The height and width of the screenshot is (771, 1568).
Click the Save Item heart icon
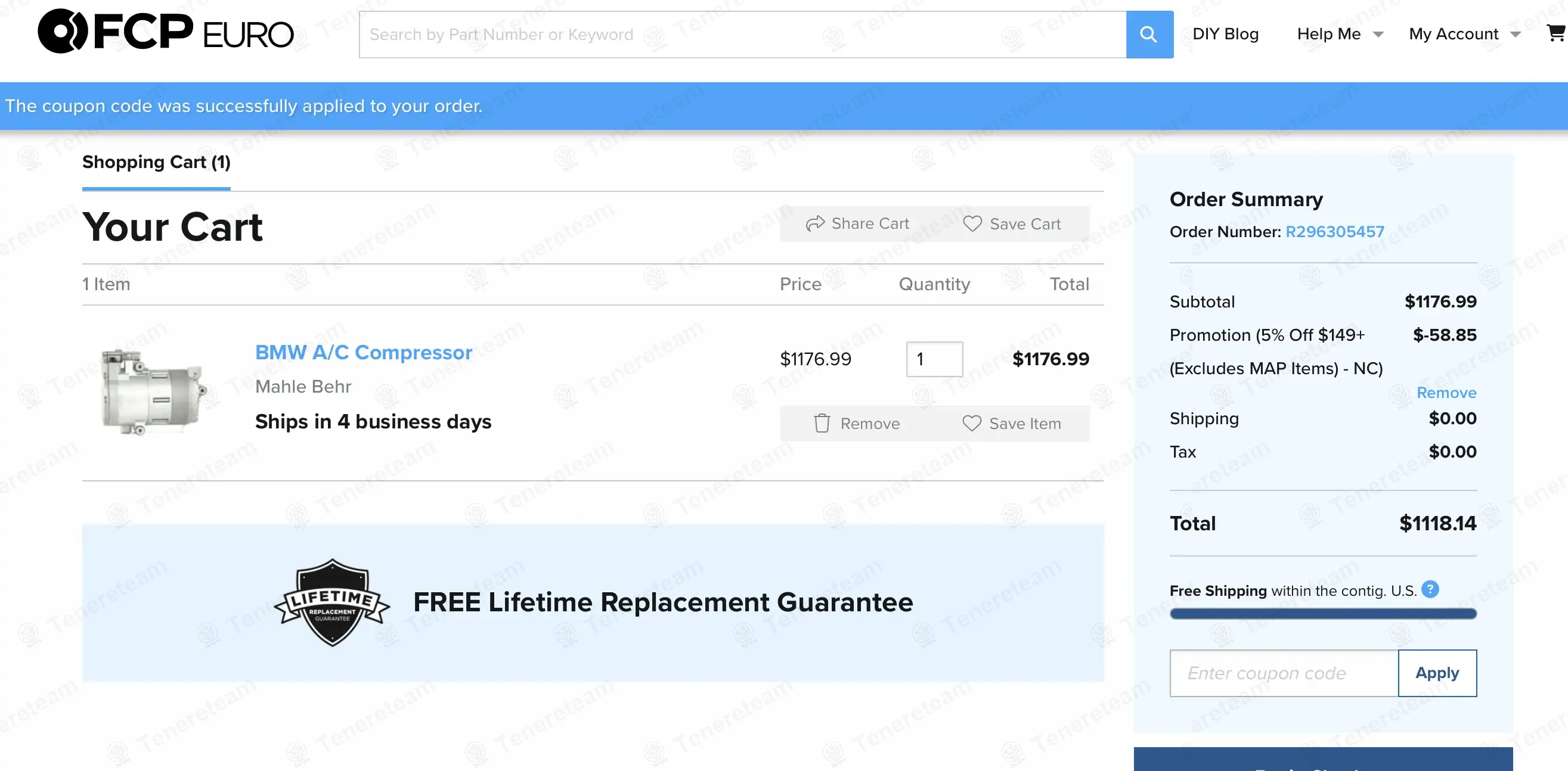click(971, 424)
